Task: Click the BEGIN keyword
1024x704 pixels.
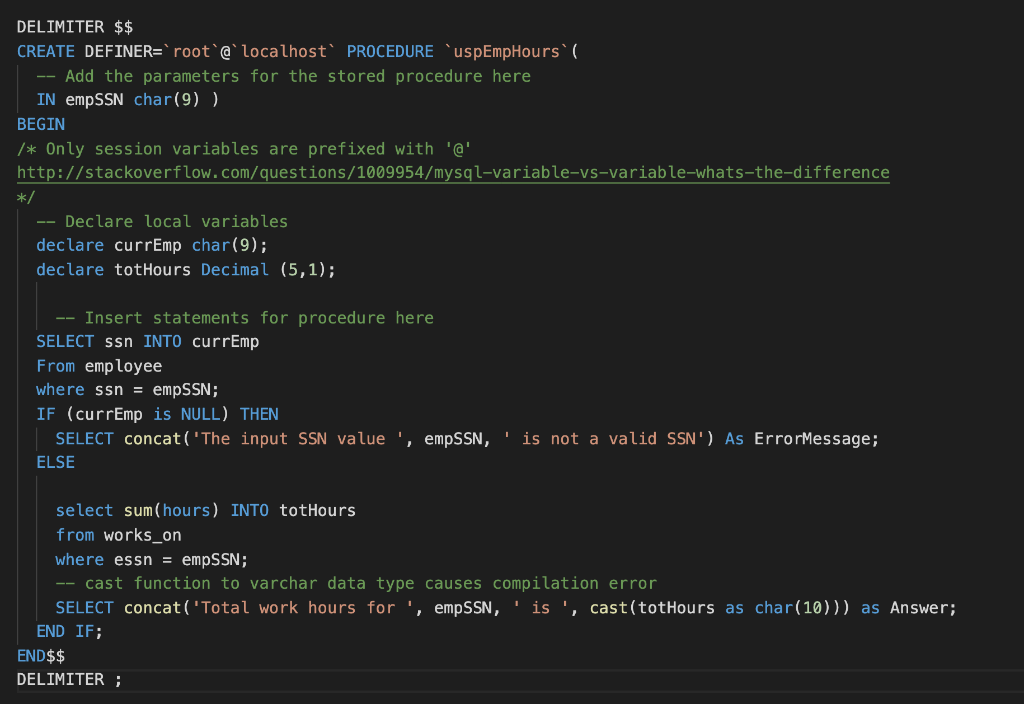Action: [41, 124]
